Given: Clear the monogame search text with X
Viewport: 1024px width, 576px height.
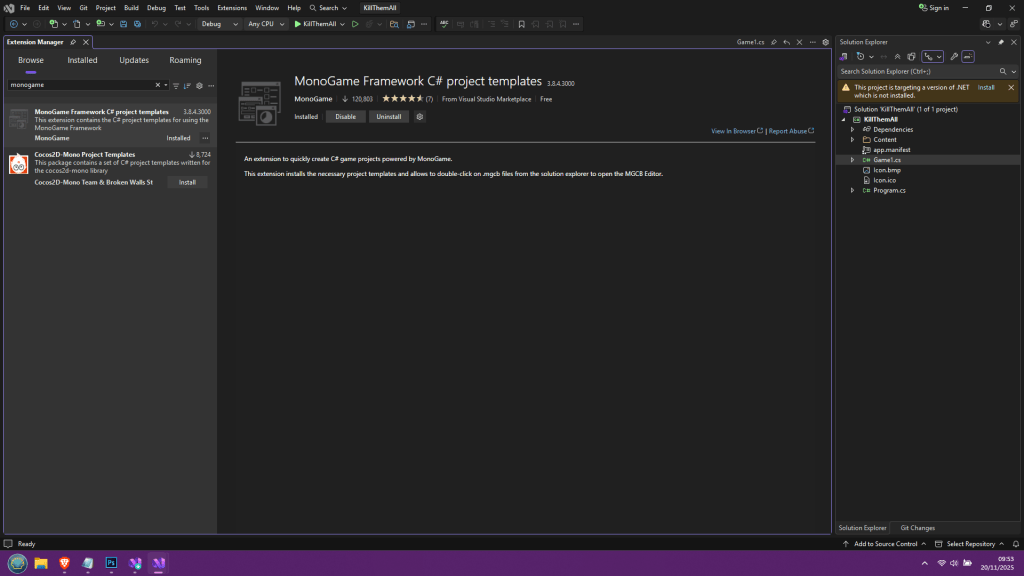Looking at the screenshot, I should pos(157,86).
